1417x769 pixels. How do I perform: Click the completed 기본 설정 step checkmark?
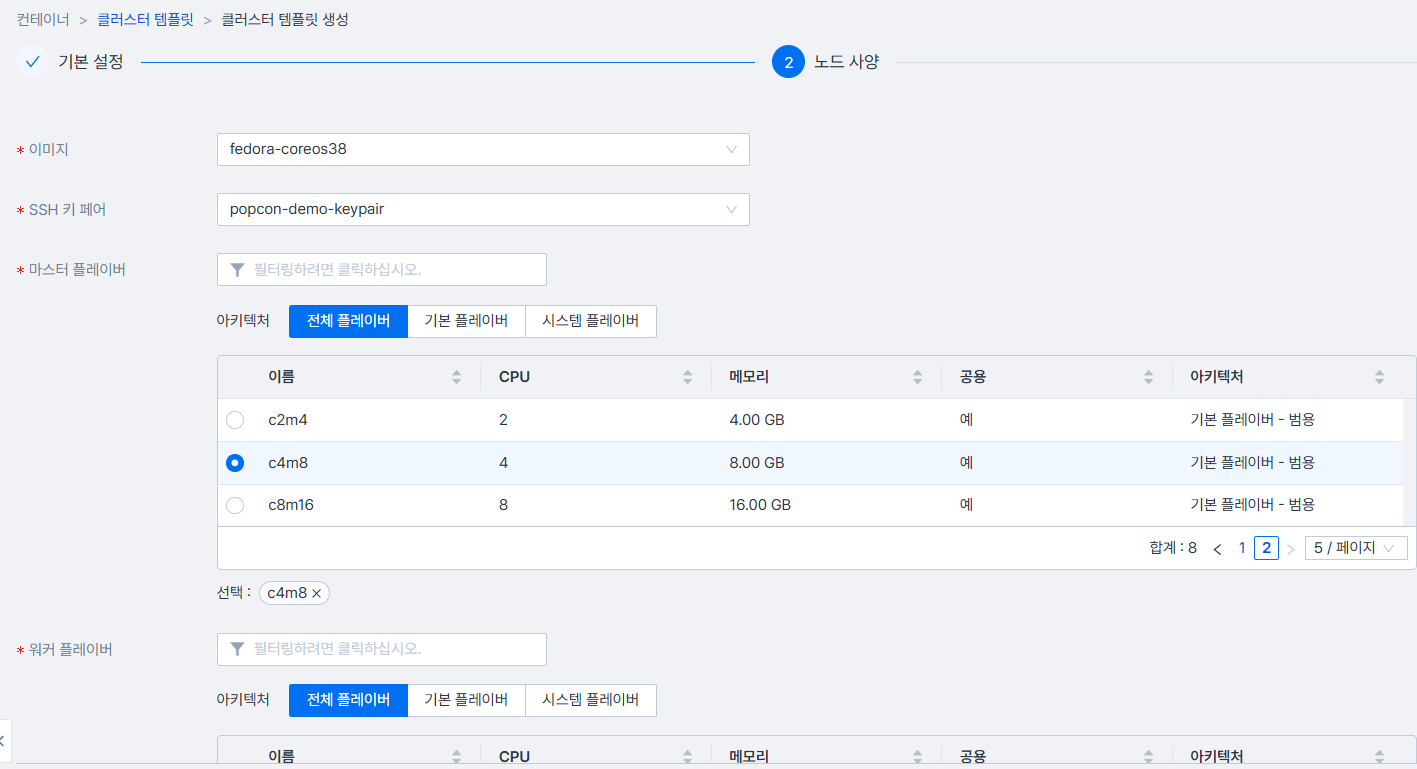33,62
